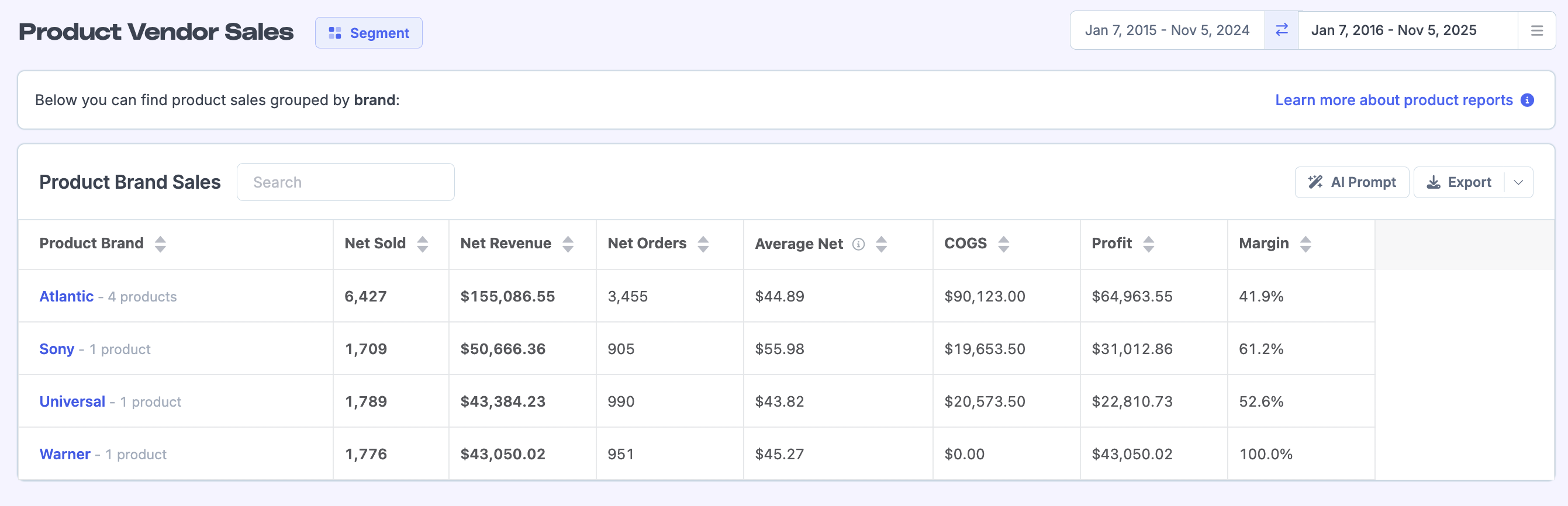Sort by Net Orders sort arrows
The width and height of the screenshot is (1568, 506).
(703, 244)
